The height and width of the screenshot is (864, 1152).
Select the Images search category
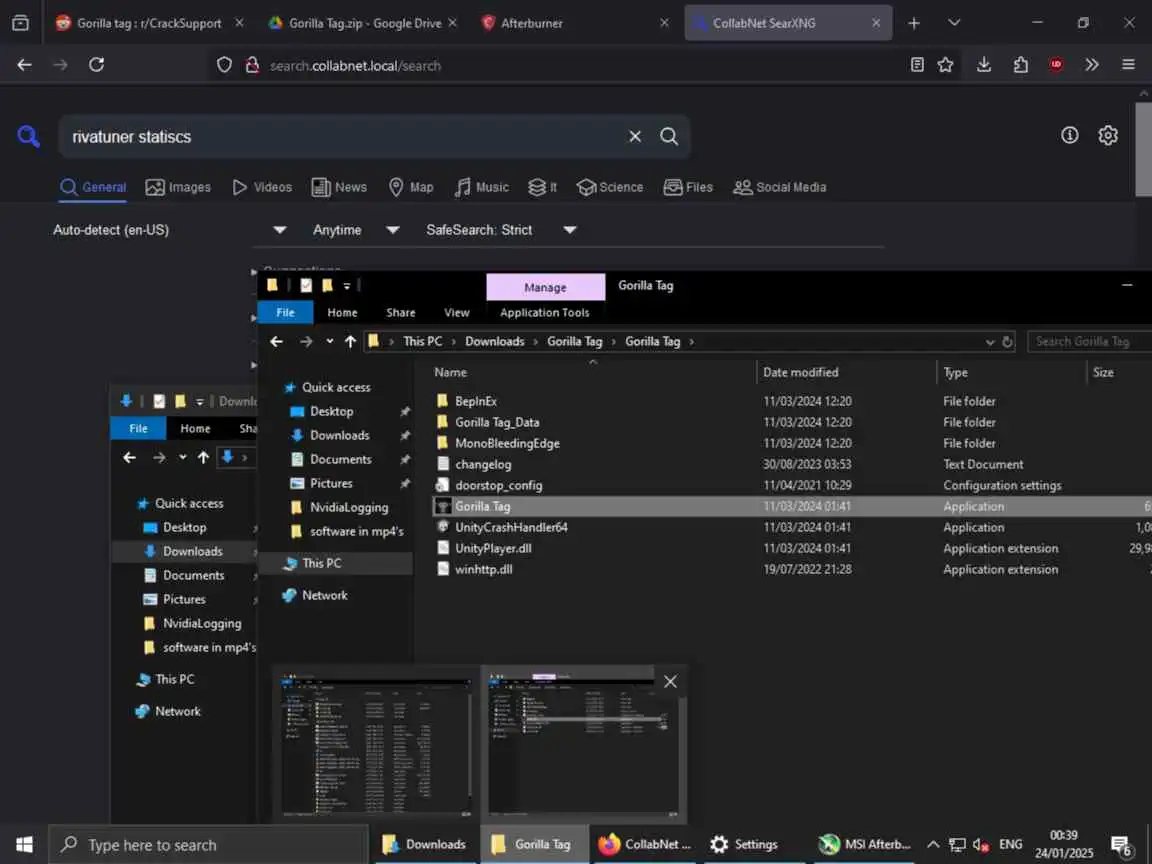click(x=178, y=187)
